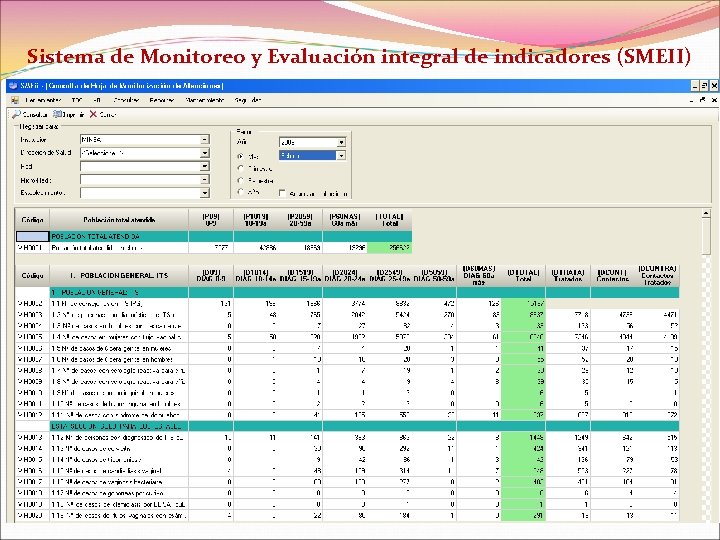Open the highlighted month dropdown
This screenshot has width=720, height=540.
tap(341, 156)
